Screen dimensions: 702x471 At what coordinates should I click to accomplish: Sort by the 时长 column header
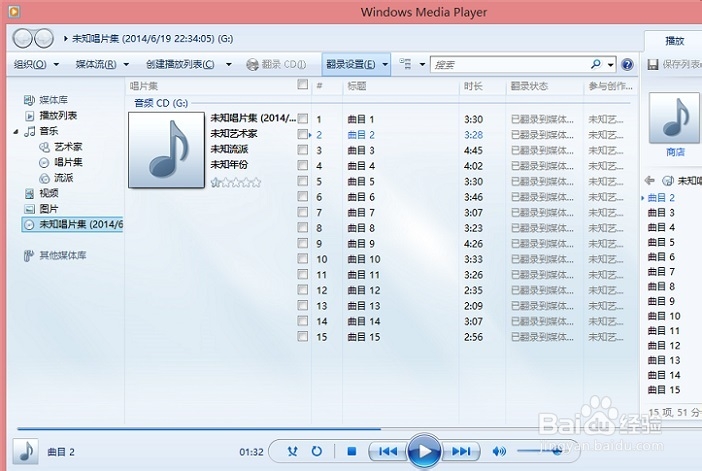(x=473, y=86)
